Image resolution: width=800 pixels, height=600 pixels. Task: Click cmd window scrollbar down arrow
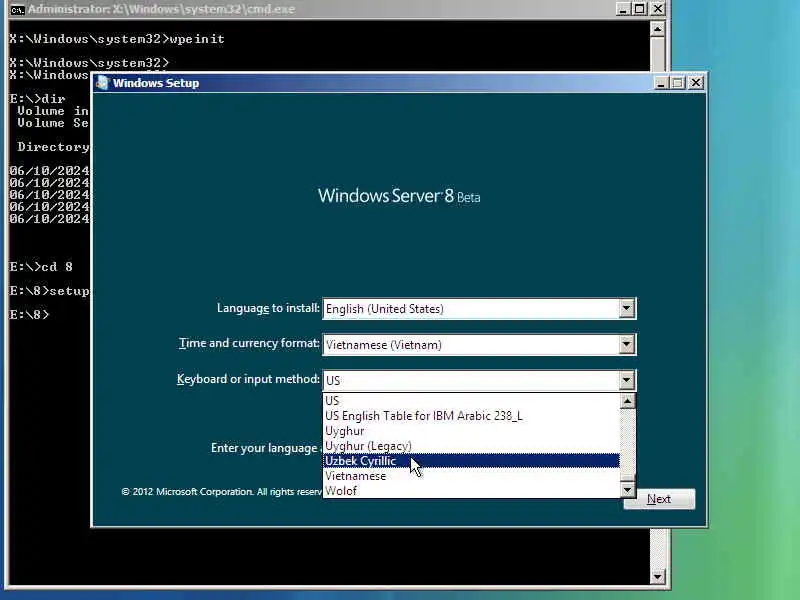click(x=658, y=577)
